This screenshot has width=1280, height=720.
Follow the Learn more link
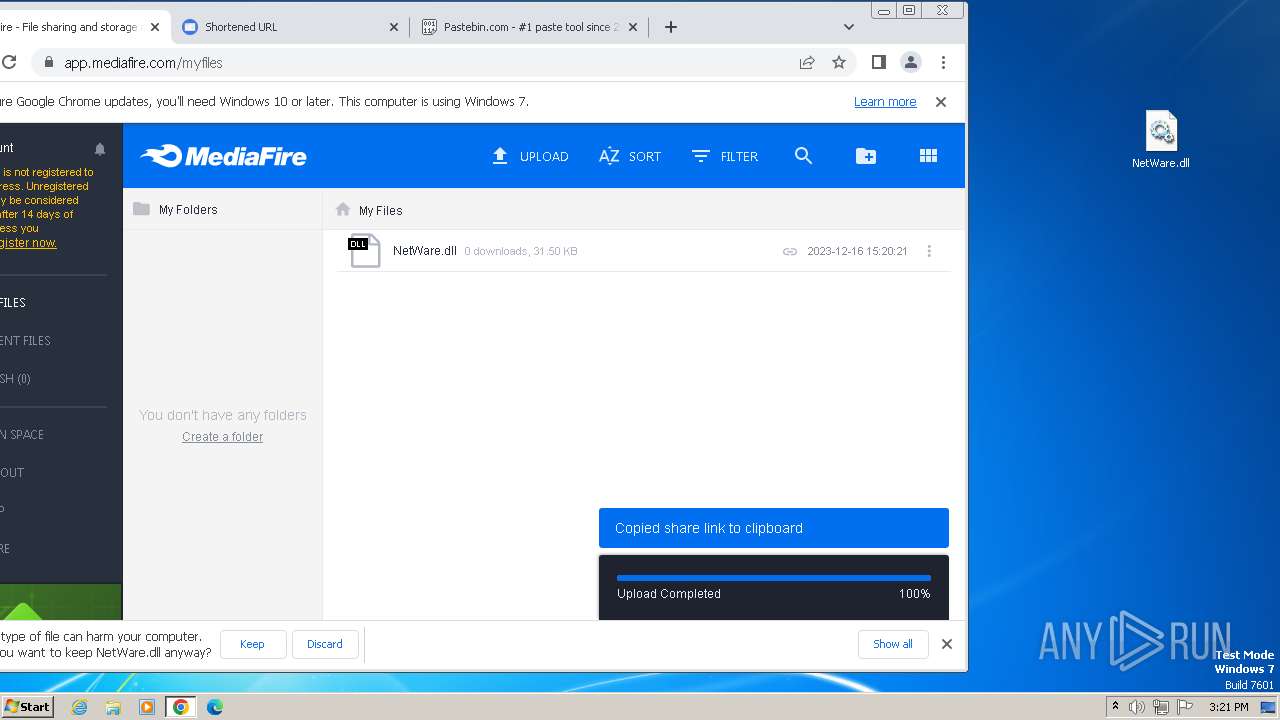[885, 102]
